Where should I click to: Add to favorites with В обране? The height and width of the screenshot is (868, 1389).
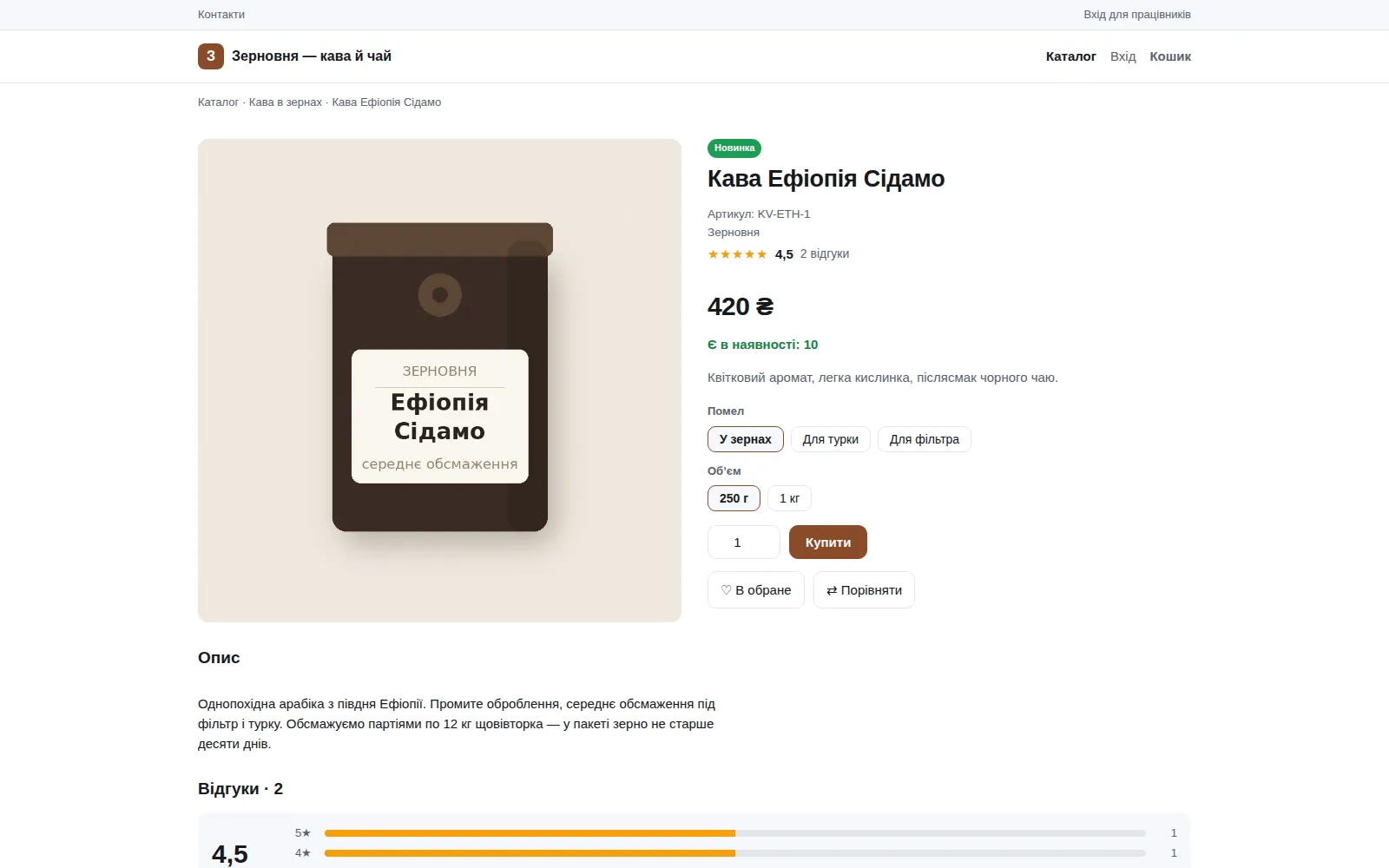click(x=756, y=590)
